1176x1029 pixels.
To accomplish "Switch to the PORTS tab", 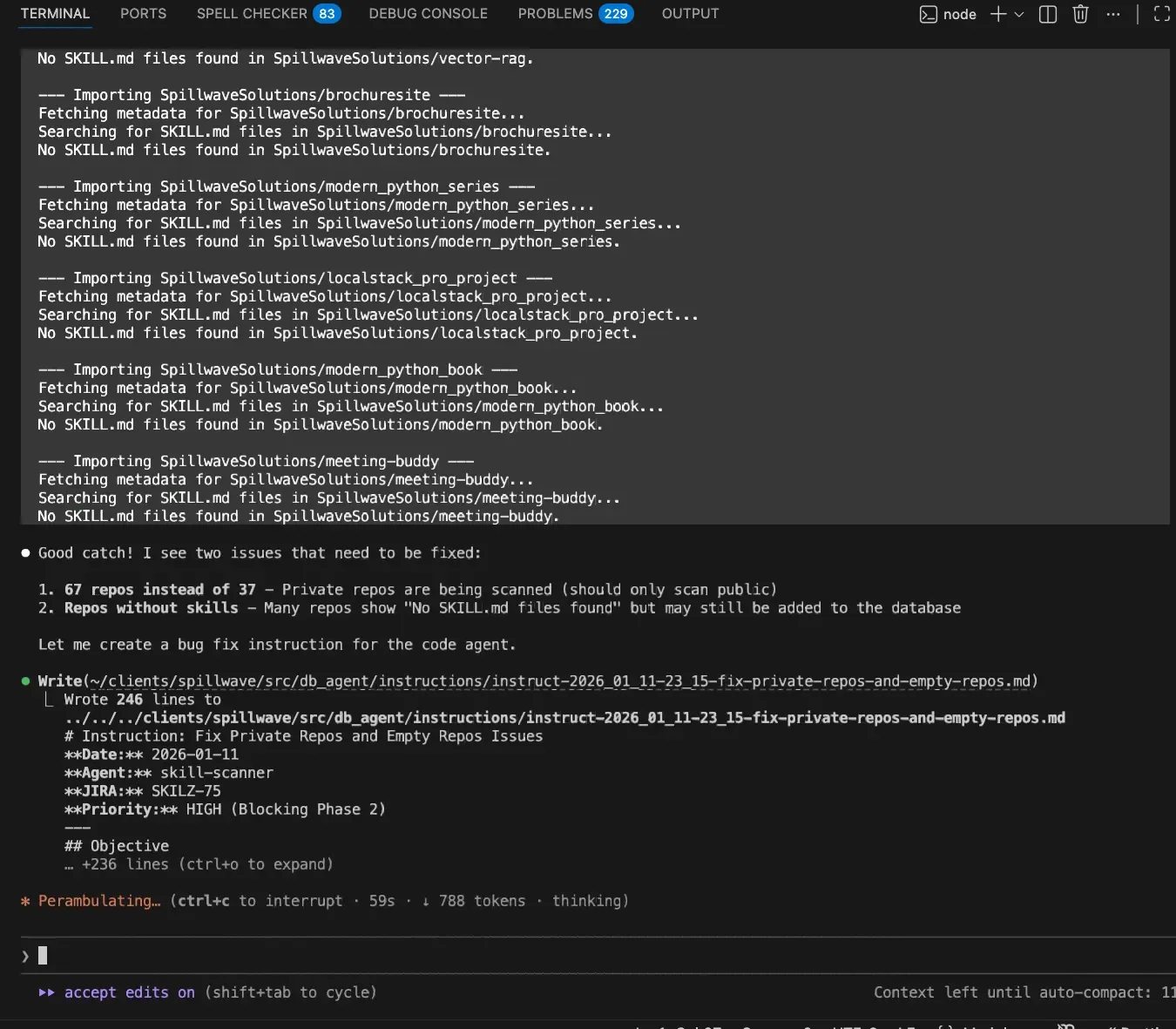I will (x=143, y=14).
